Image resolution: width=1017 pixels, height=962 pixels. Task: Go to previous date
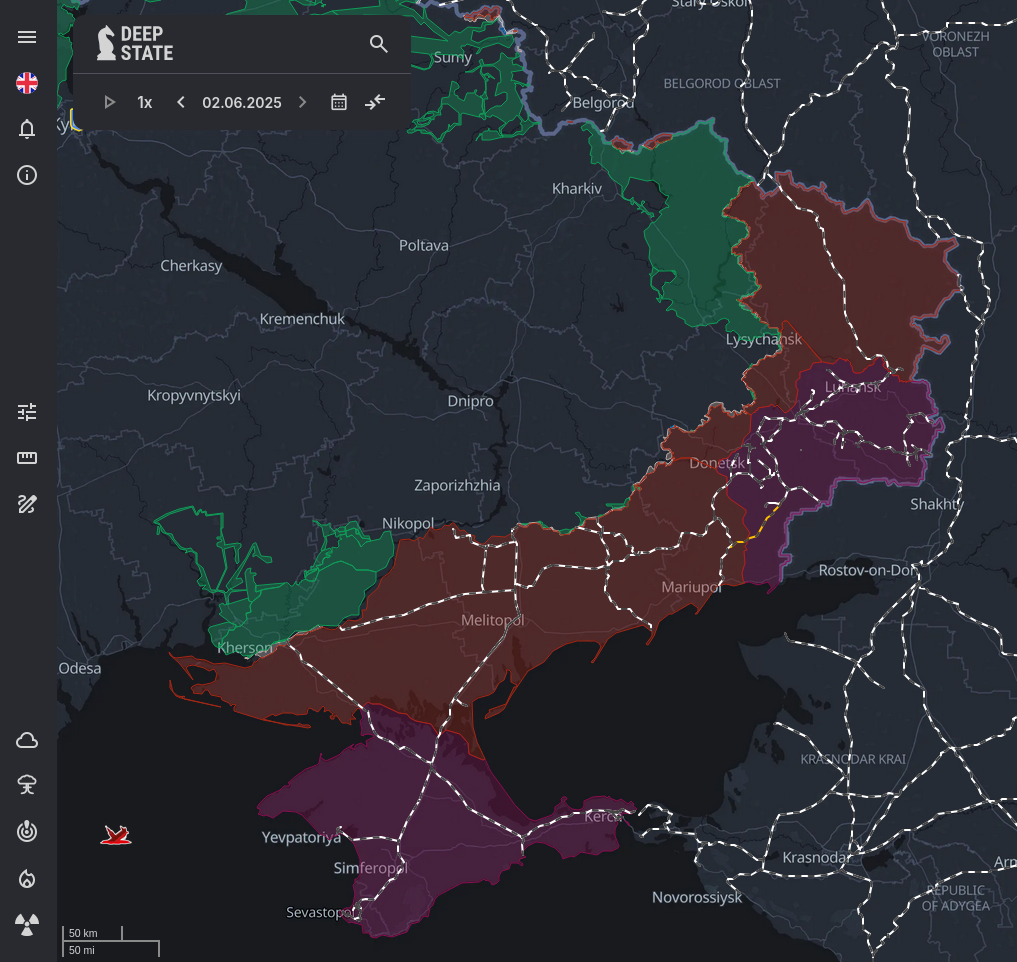181,102
